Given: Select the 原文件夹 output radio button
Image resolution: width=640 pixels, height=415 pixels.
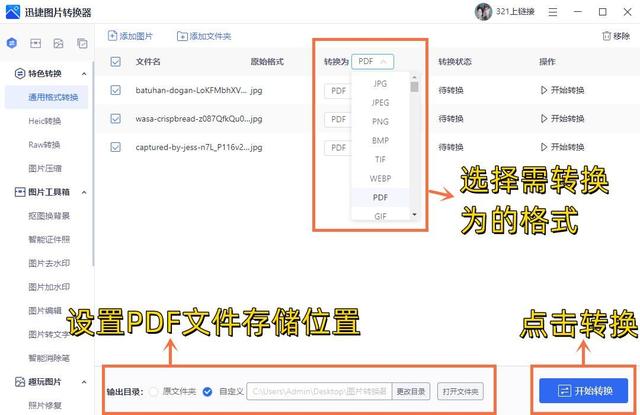Looking at the screenshot, I should [153, 392].
